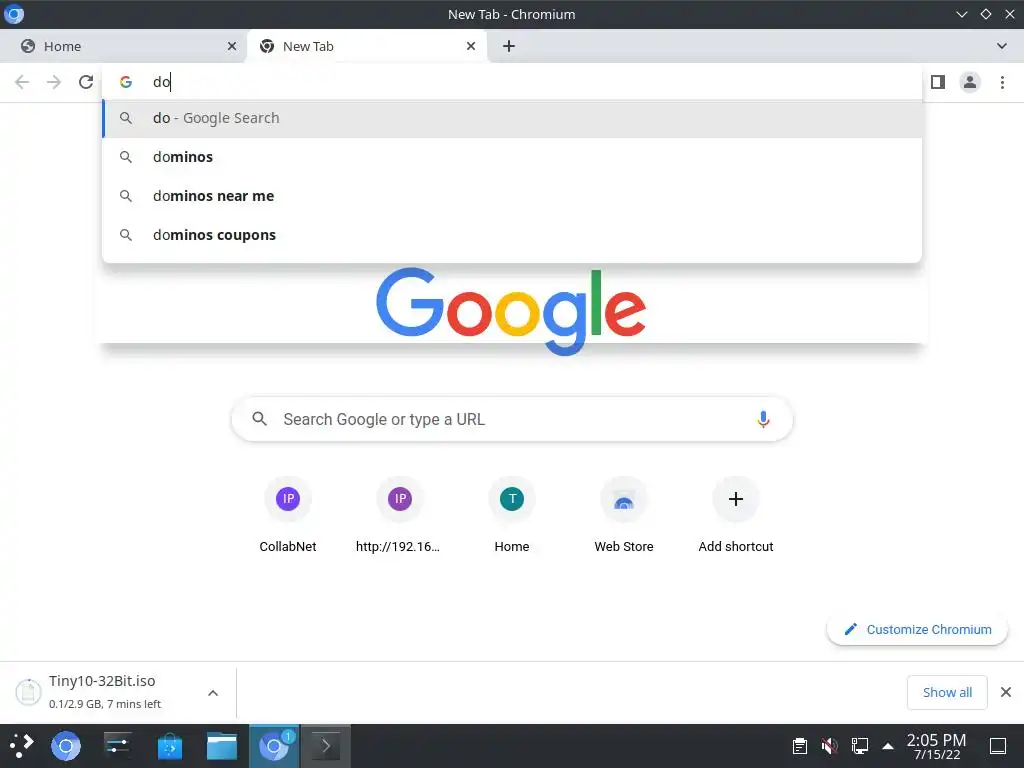Pick the 'dominos coupons' suggestion

(x=512, y=234)
